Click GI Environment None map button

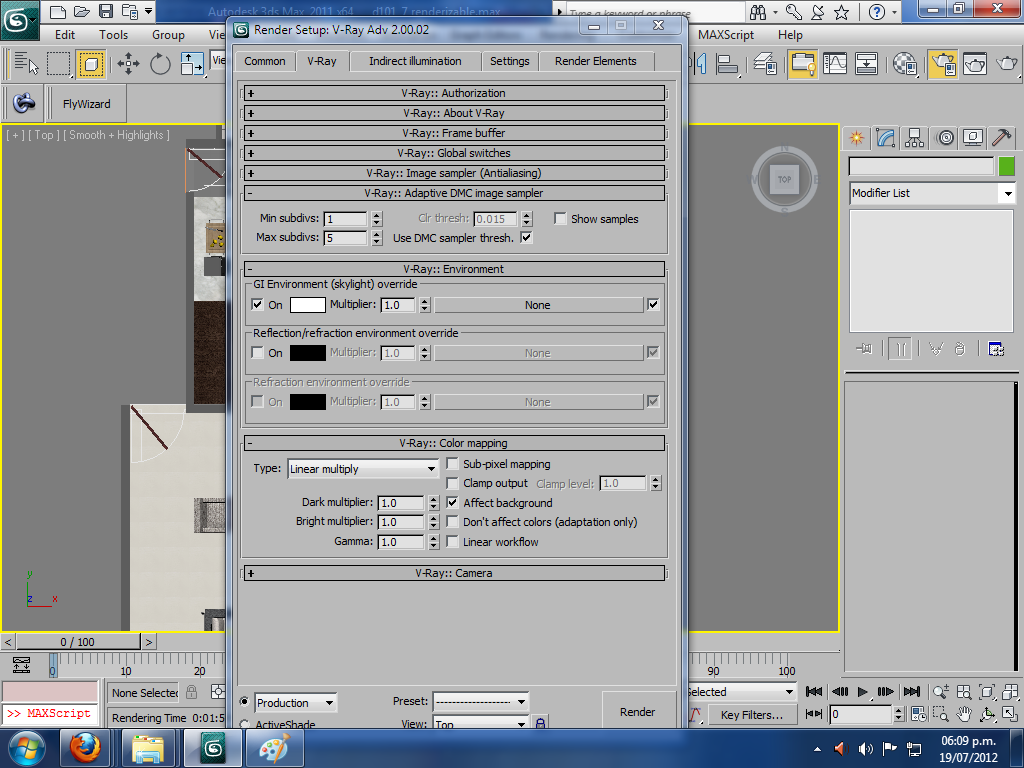click(x=539, y=305)
